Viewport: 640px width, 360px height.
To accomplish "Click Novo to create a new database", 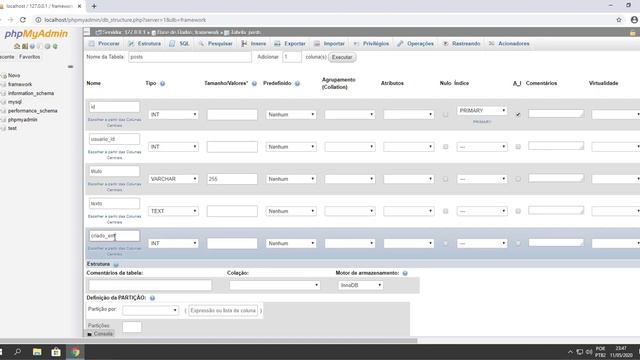I will pos(14,76).
